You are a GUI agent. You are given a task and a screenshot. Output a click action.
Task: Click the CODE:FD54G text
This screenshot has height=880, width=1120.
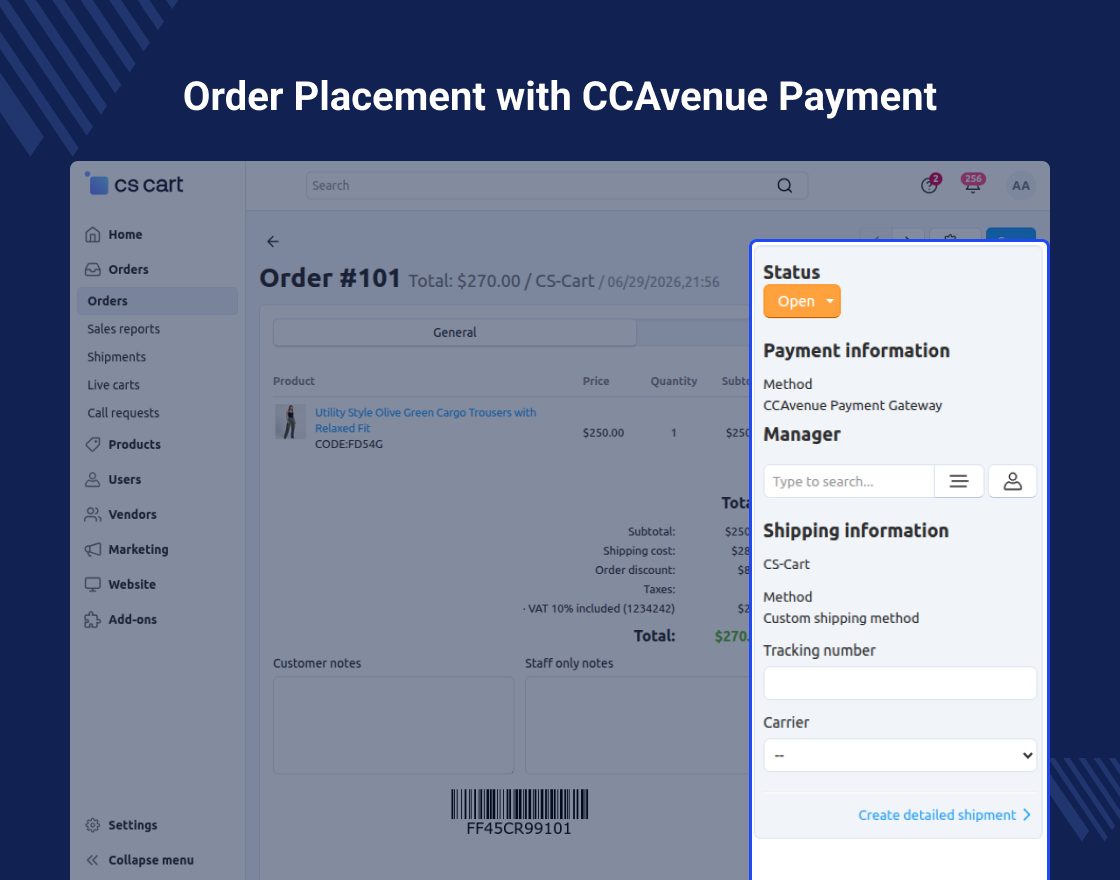click(349, 444)
